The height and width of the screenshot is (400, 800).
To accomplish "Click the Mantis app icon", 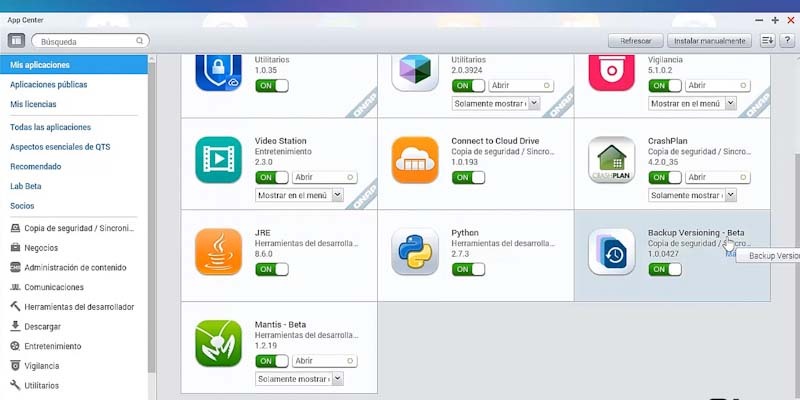I will tap(218, 343).
